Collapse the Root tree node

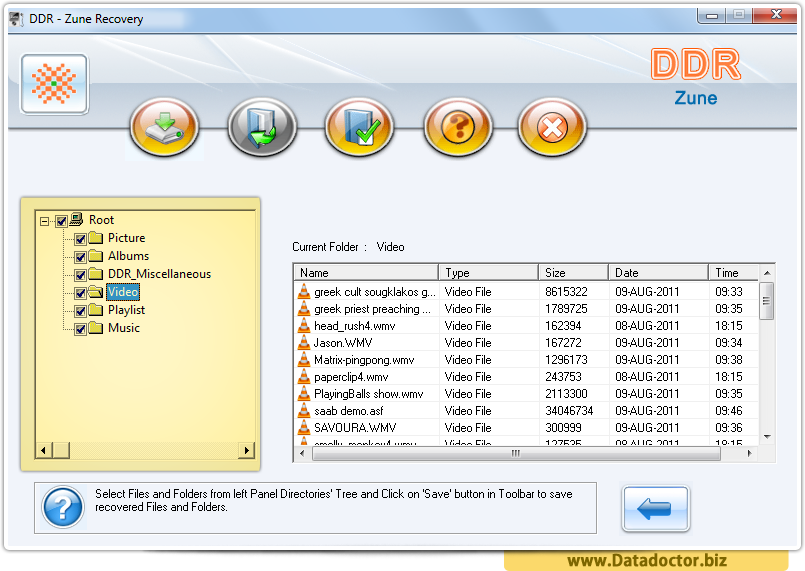tap(45, 221)
